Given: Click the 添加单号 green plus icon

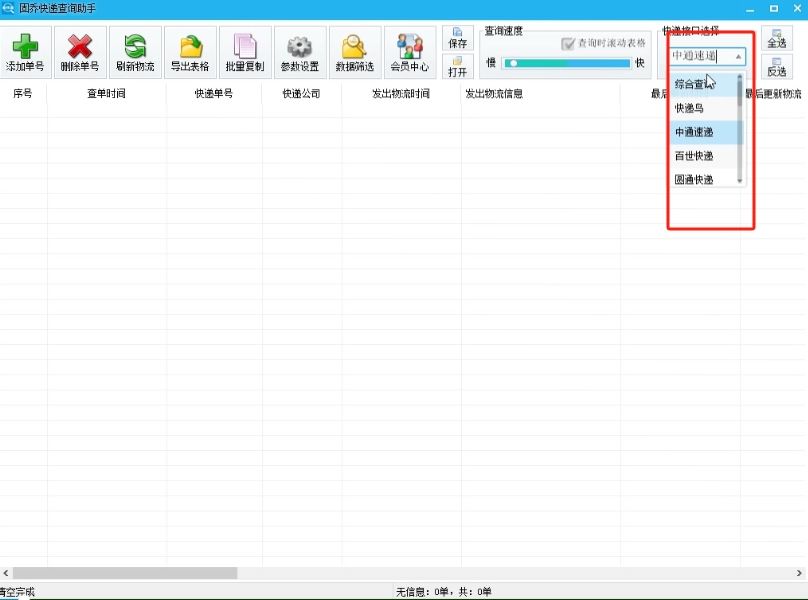Looking at the screenshot, I should point(25,52).
